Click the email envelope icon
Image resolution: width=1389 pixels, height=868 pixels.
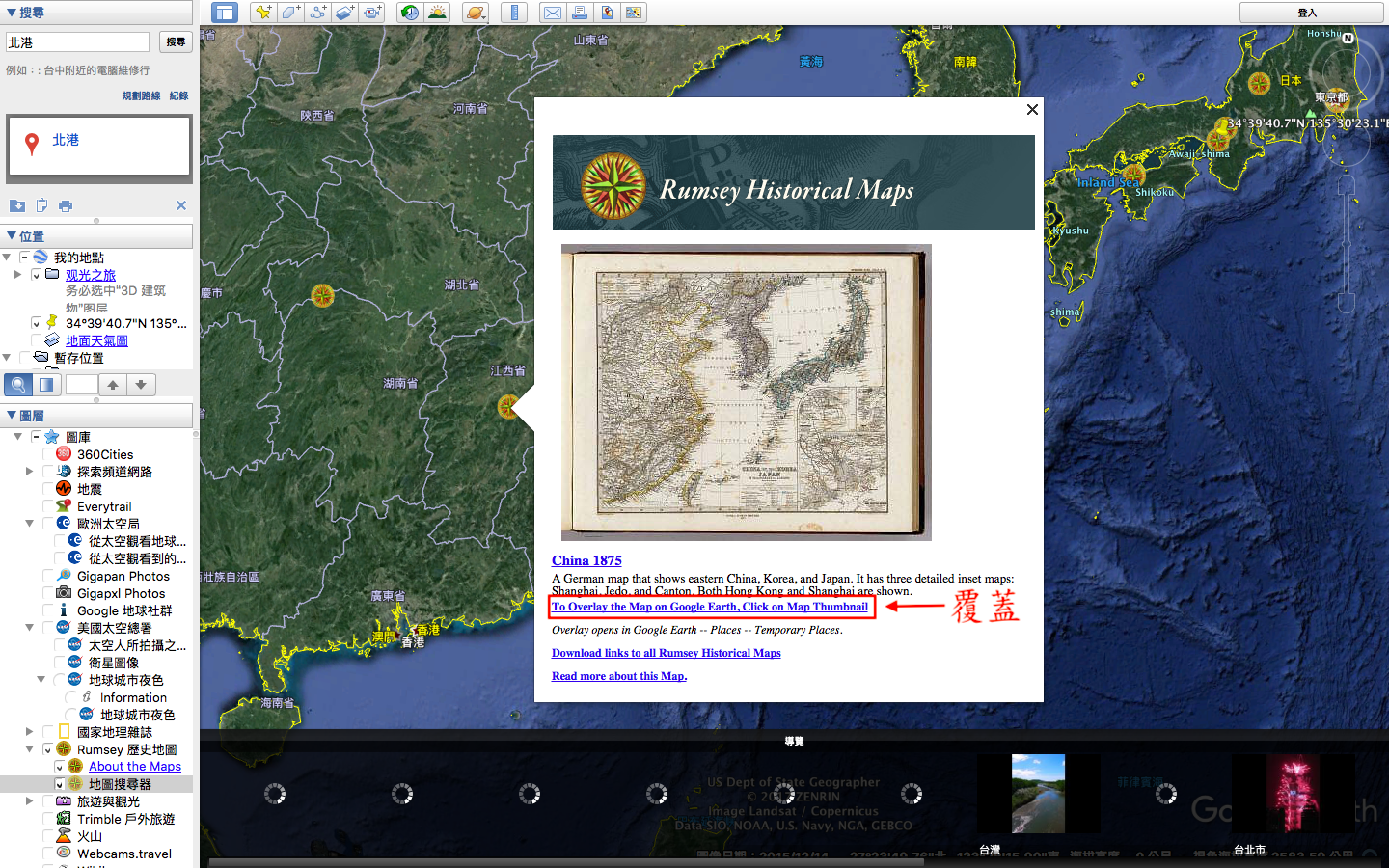(552, 13)
